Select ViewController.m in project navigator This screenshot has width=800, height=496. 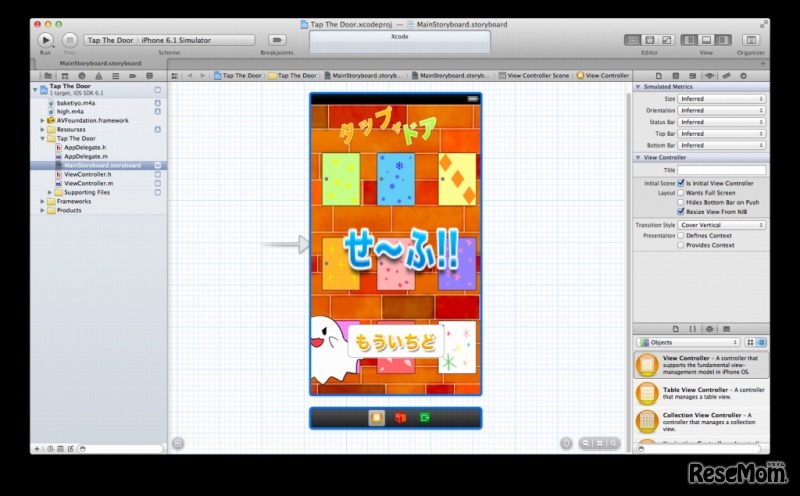pos(88,183)
